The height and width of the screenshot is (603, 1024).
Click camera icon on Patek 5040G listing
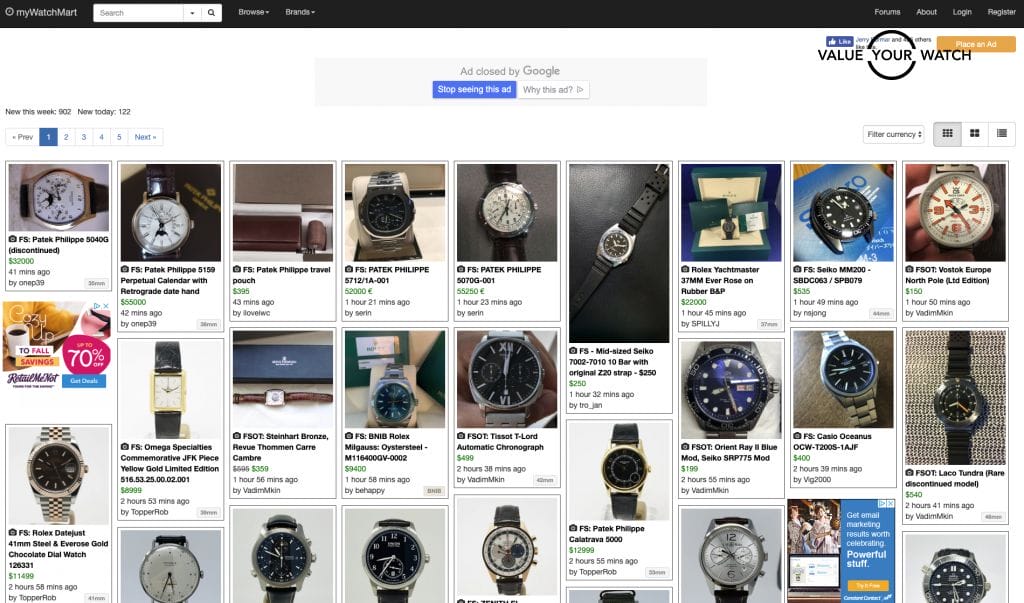[x=13, y=240]
